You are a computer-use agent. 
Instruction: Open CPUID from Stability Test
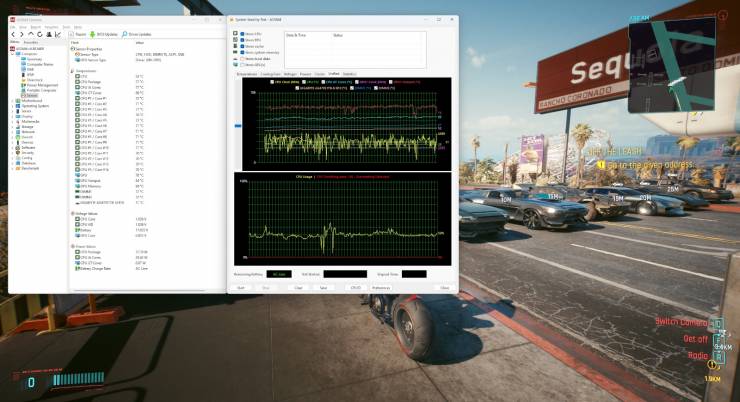click(x=355, y=287)
